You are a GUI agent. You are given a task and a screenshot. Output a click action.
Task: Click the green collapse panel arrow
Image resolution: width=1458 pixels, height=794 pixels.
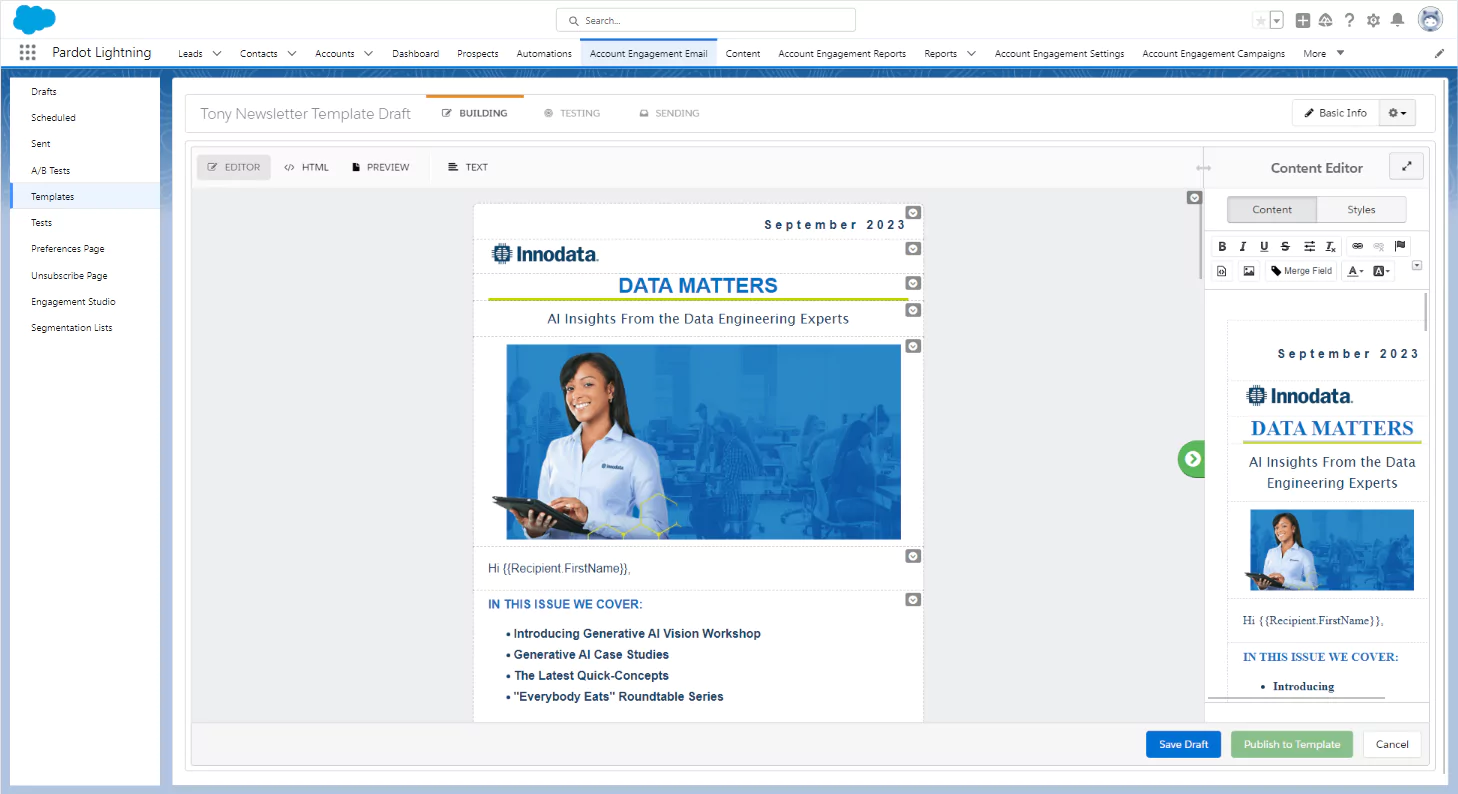pyautogui.click(x=1192, y=459)
